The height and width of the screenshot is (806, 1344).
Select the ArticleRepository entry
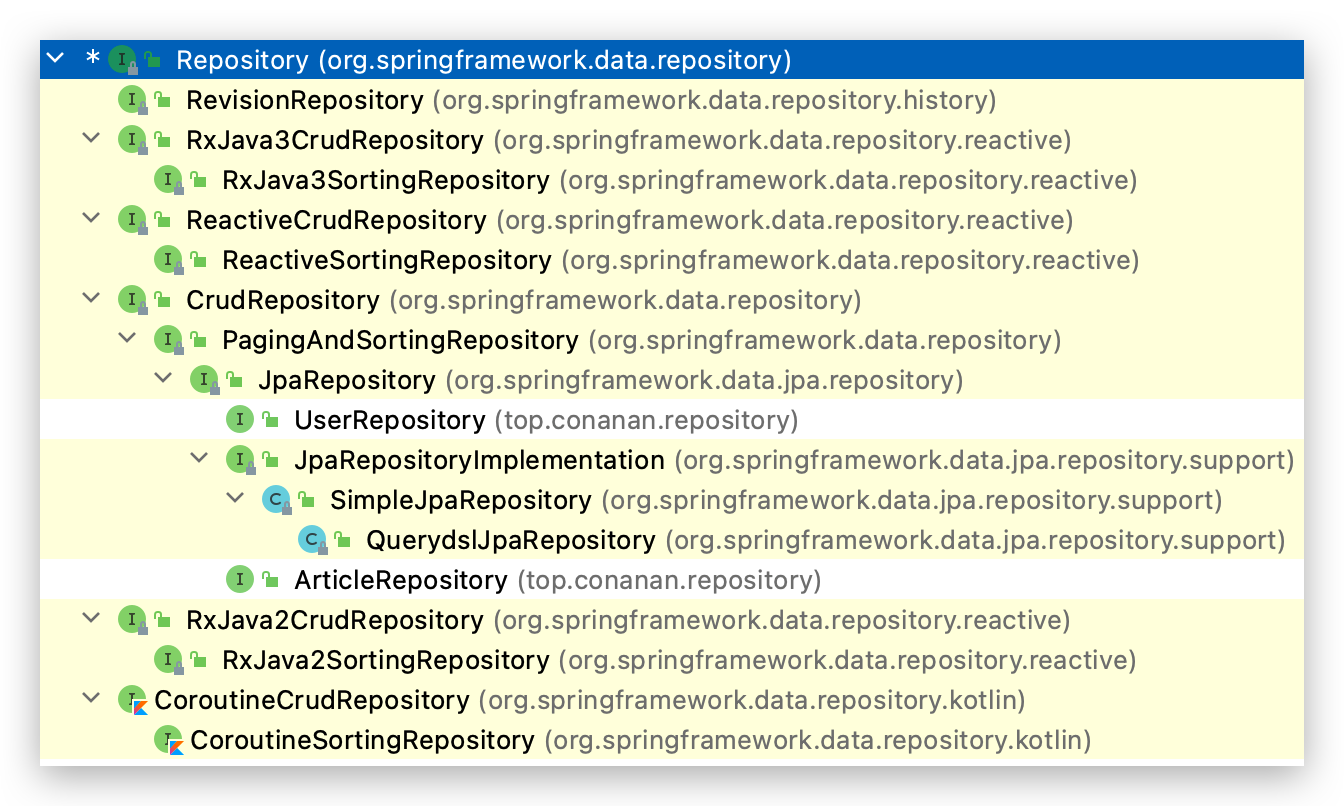point(400,580)
